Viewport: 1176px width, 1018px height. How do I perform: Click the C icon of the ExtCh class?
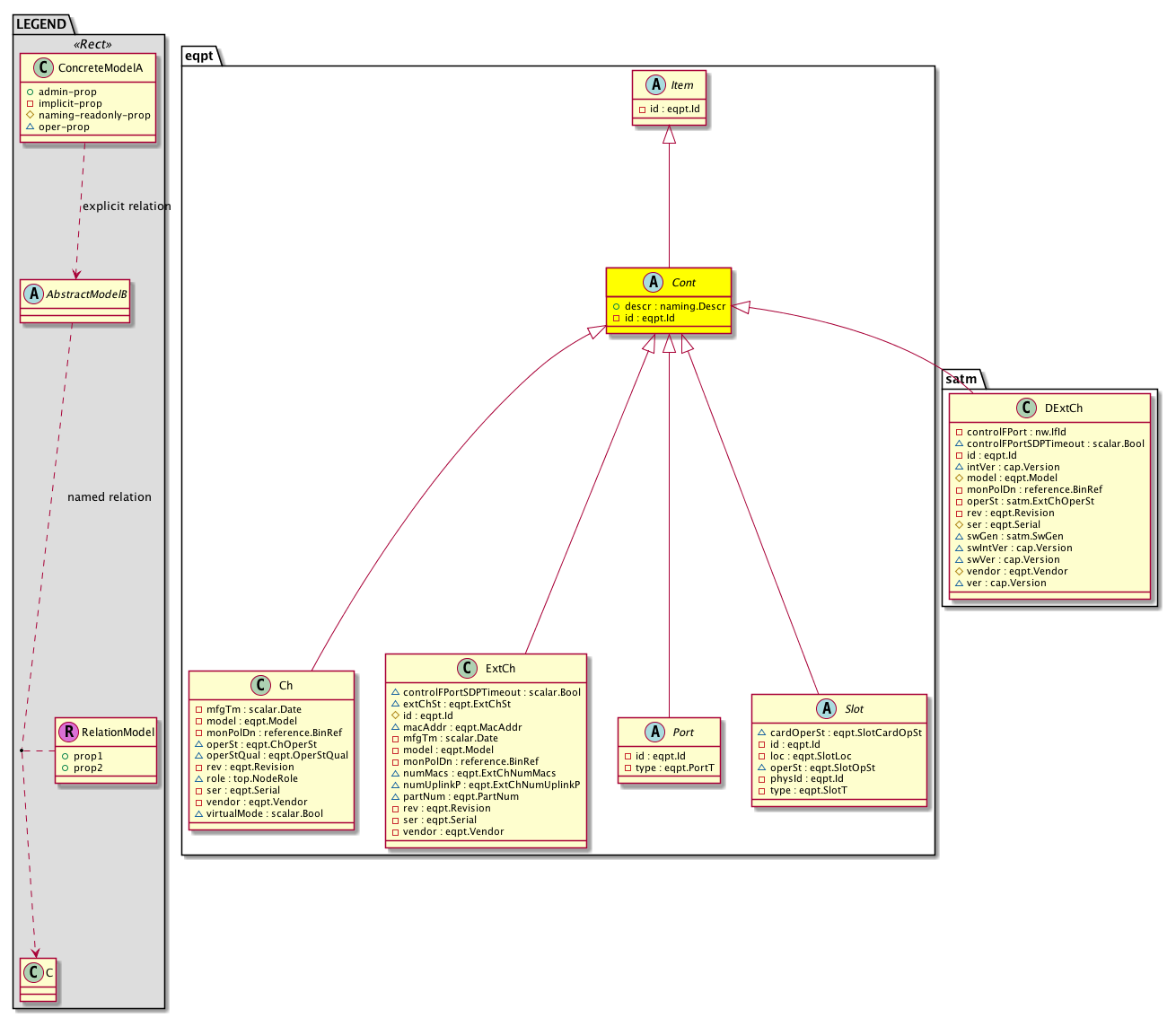pyautogui.click(x=467, y=668)
